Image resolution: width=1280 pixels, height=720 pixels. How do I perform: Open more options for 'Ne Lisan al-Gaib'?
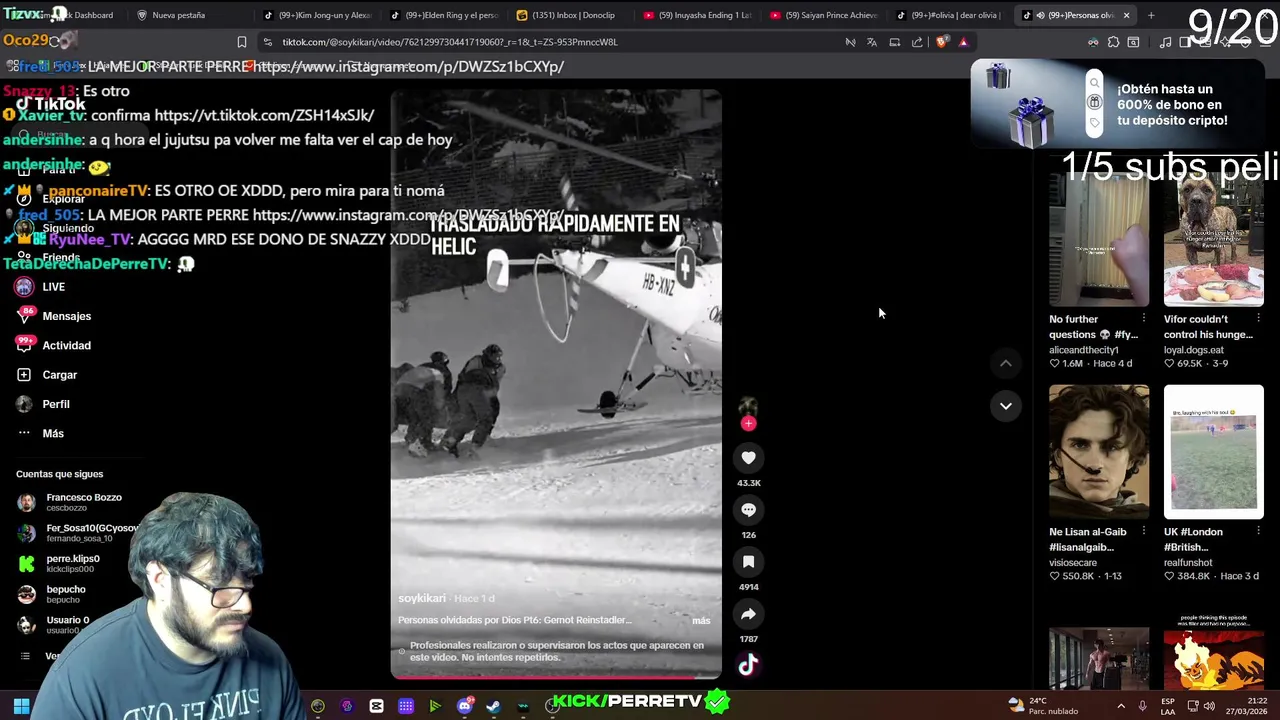coord(1144,532)
